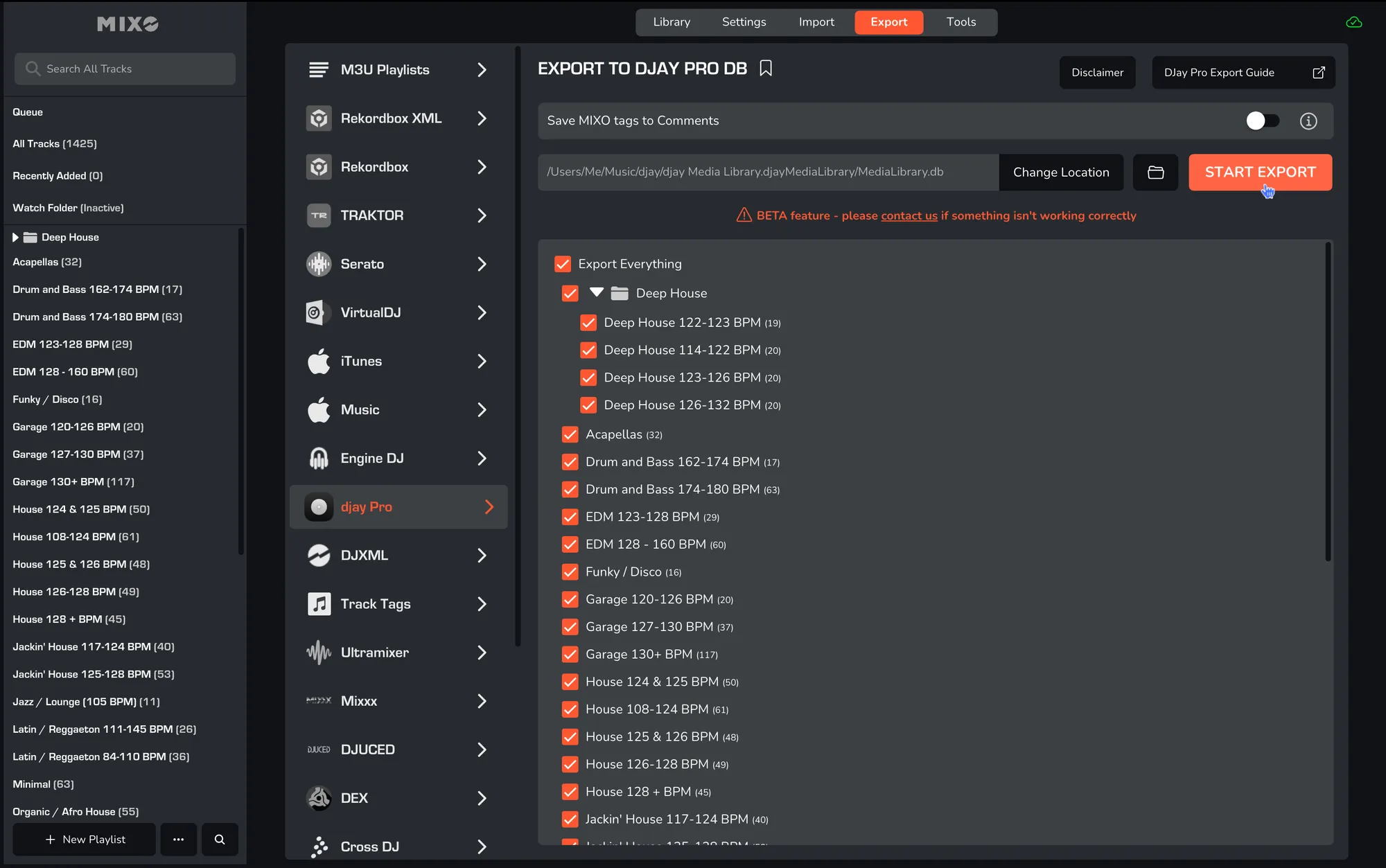
Task: Switch to the Library tab
Action: [x=672, y=22]
